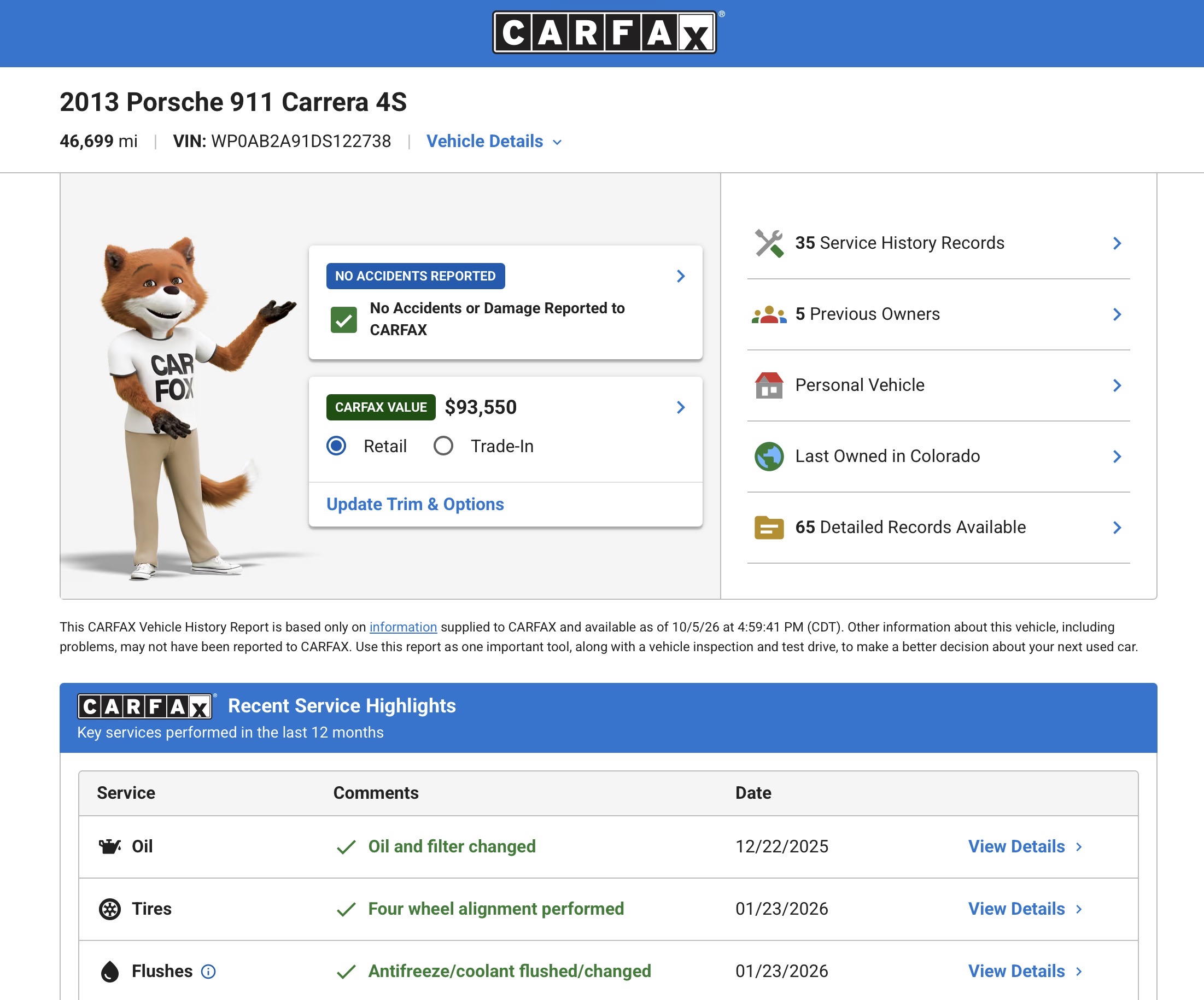Viewport: 1204px width, 1000px height.
Task: Expand the Vehicle Details dropdown
Action: pyautogui.click(x=494, y=142)
